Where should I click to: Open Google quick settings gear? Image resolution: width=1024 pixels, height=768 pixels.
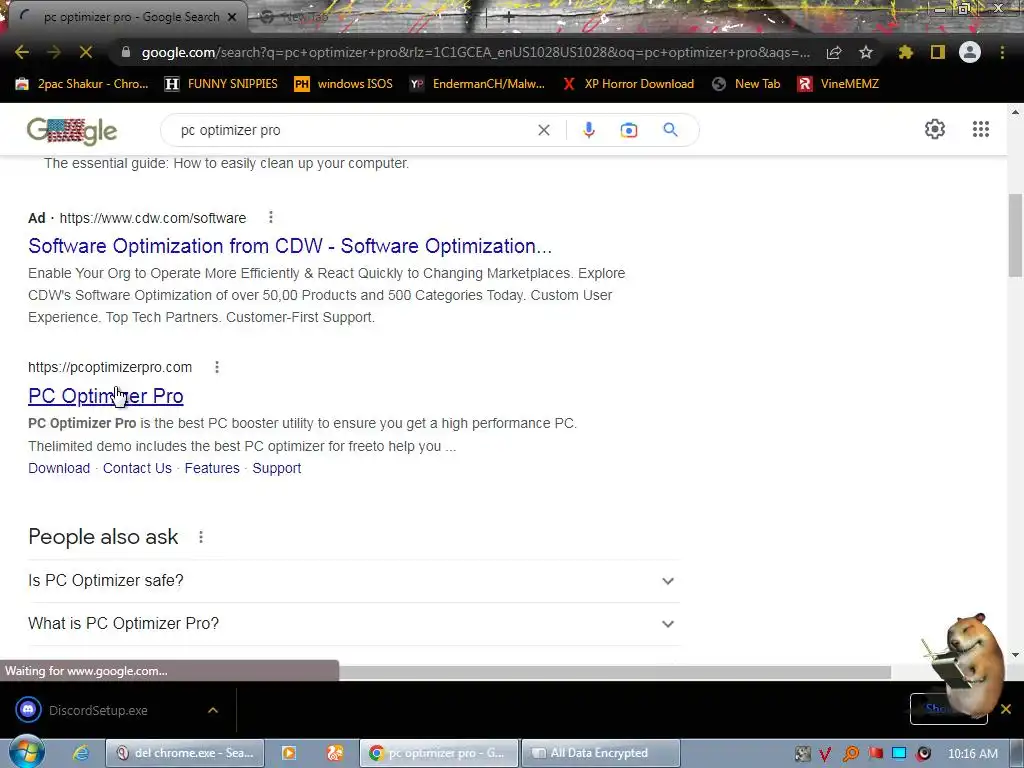935,129
